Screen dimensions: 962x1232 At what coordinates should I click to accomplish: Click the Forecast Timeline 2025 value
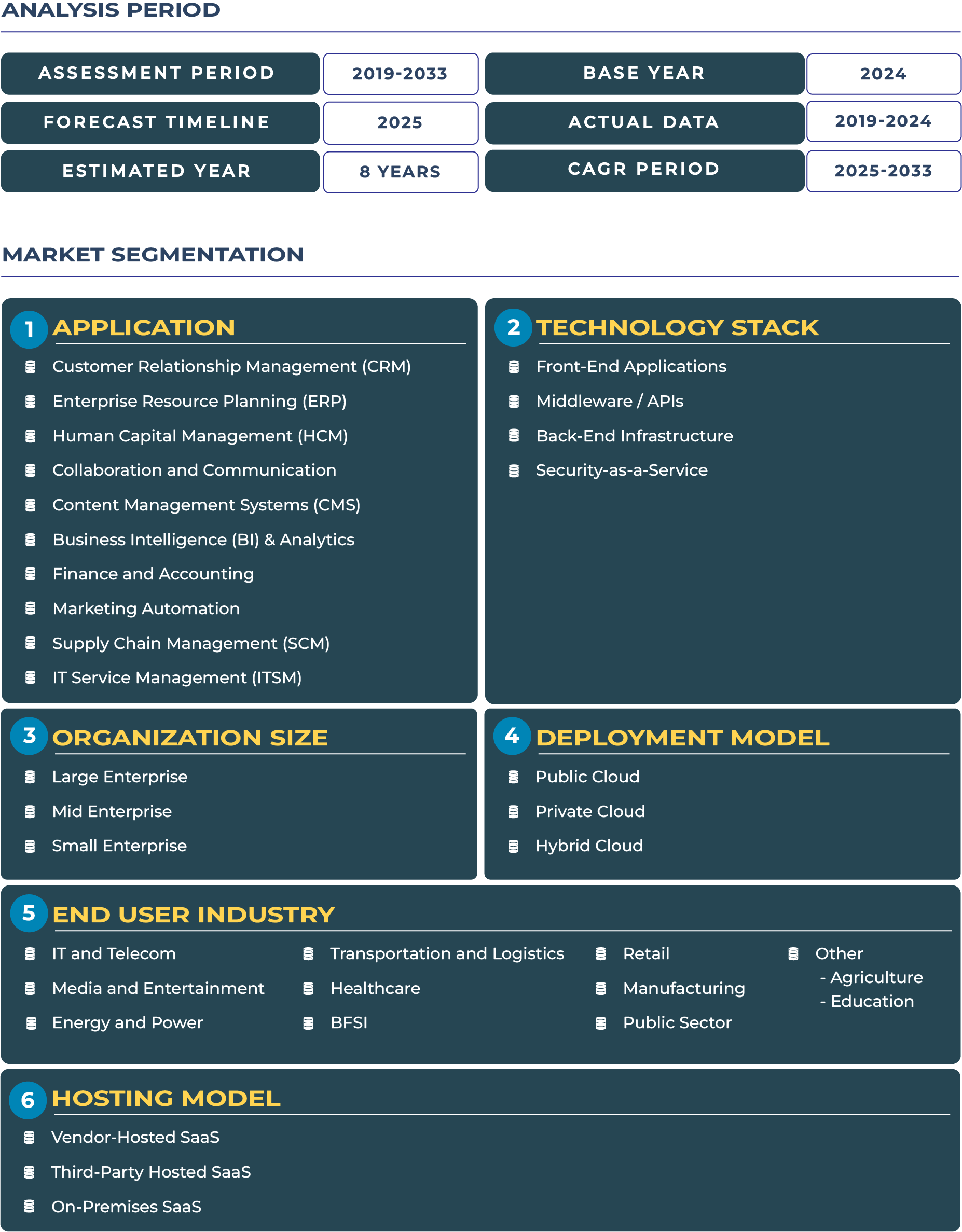tap(400, 123)
